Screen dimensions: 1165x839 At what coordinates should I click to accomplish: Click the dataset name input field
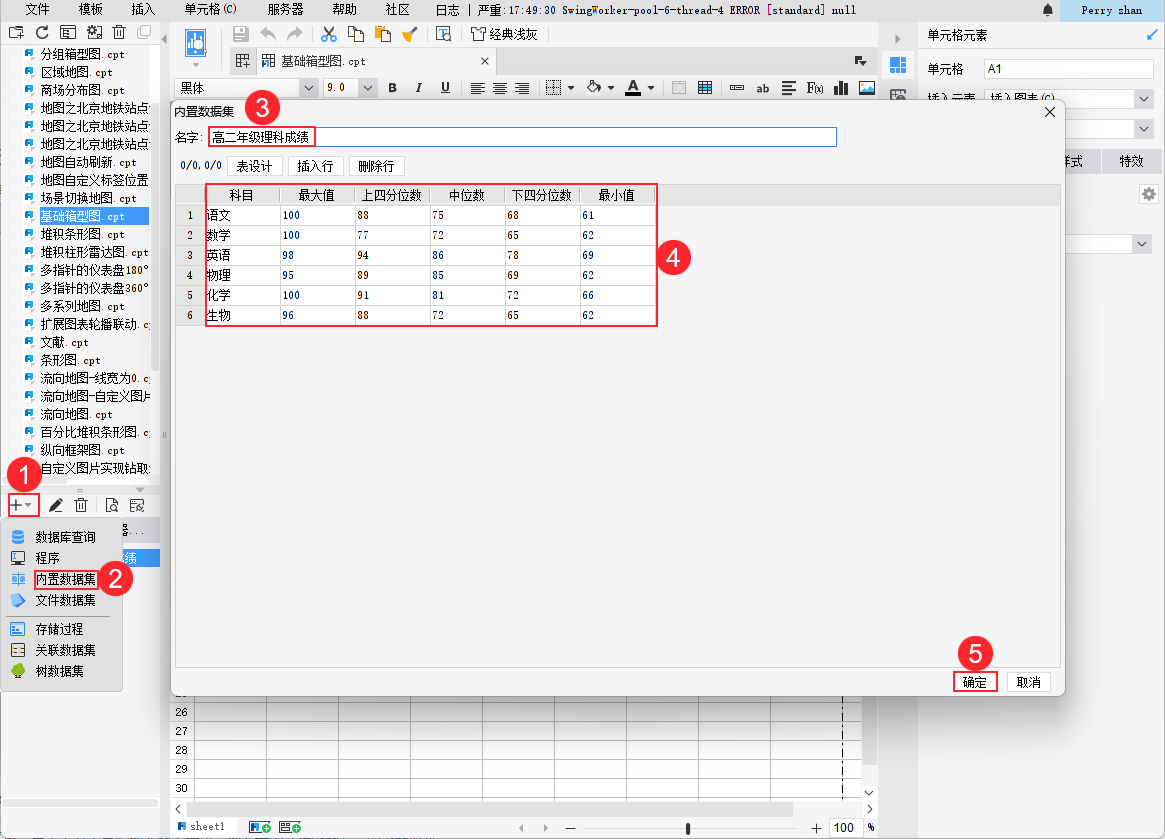coord(522,137)
